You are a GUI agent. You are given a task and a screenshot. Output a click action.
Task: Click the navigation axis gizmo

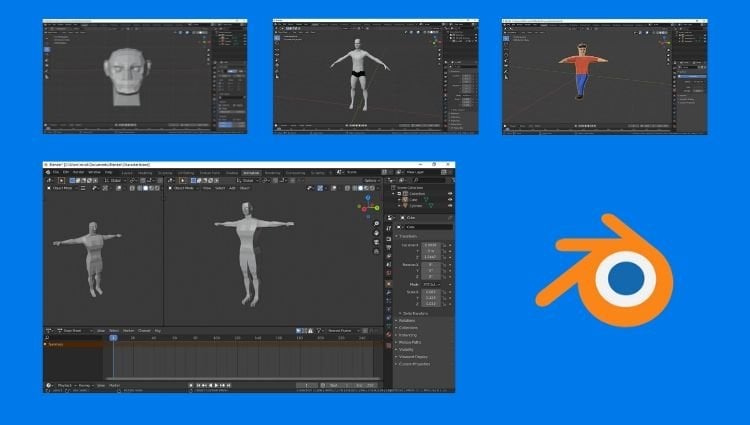coord(366,205)
